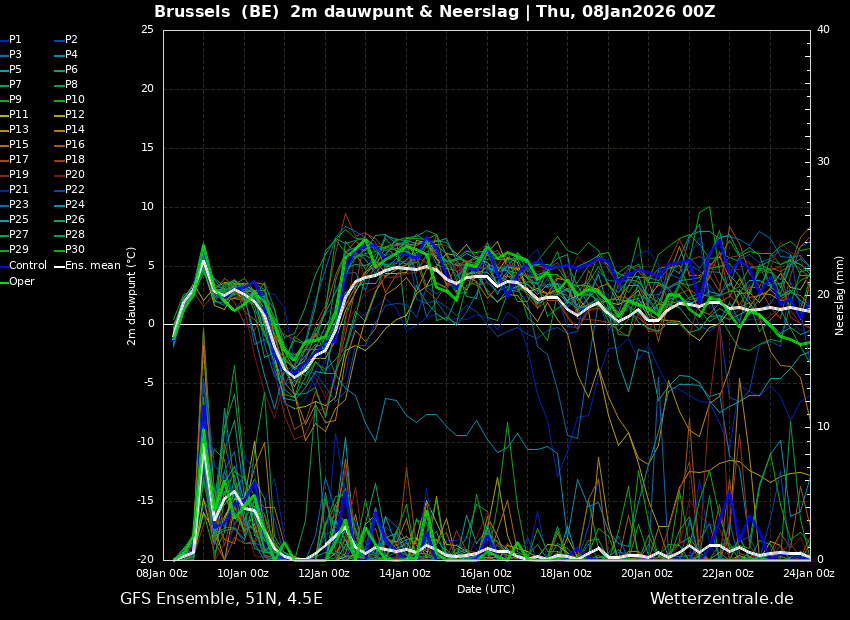Select legend item P19
Image resolution: width=850 pixels, height=620 pixels.
point(14,175)
